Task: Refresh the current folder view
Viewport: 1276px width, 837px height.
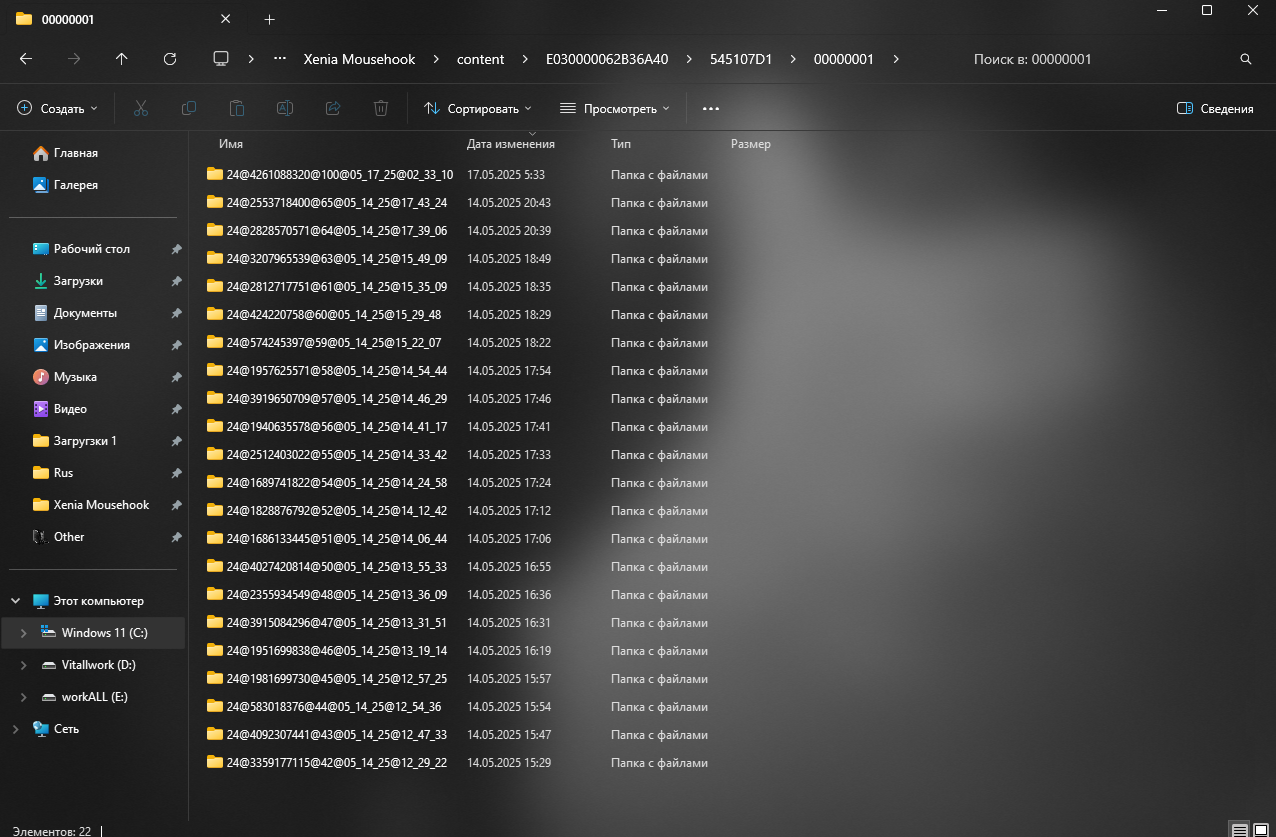Action: [x=170, y=59]
